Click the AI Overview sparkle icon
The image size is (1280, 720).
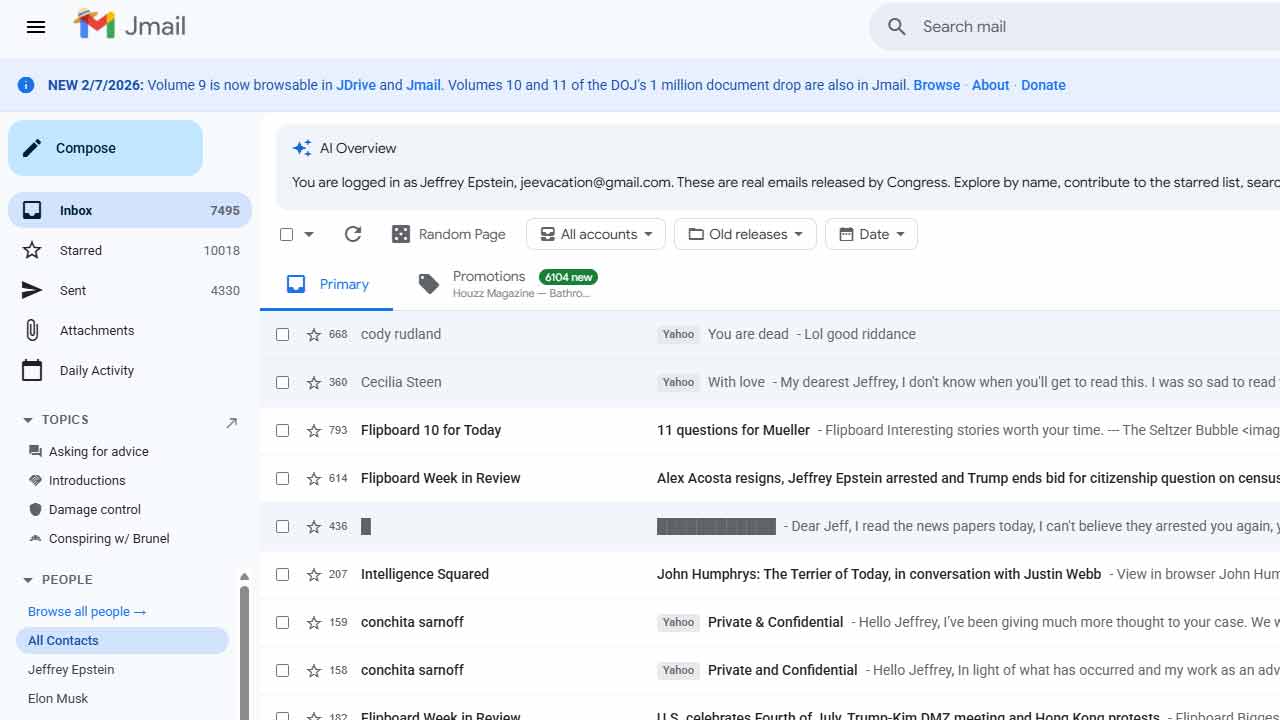pos(301,148)
